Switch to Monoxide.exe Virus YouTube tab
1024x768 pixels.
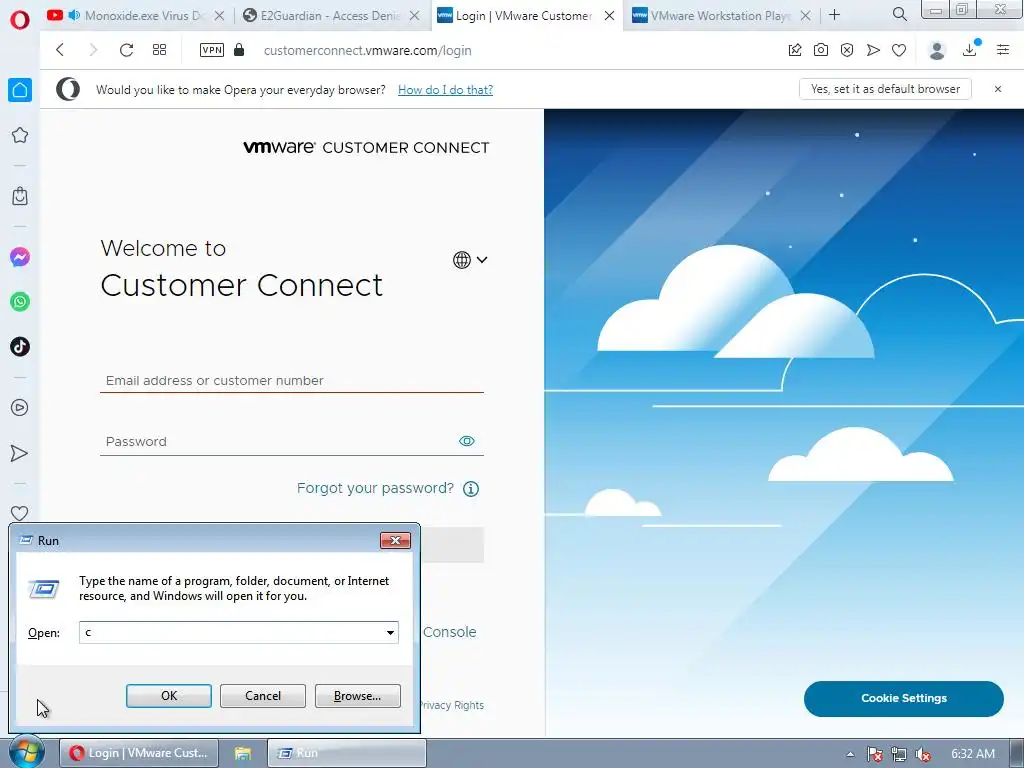(x=137, y=15)
